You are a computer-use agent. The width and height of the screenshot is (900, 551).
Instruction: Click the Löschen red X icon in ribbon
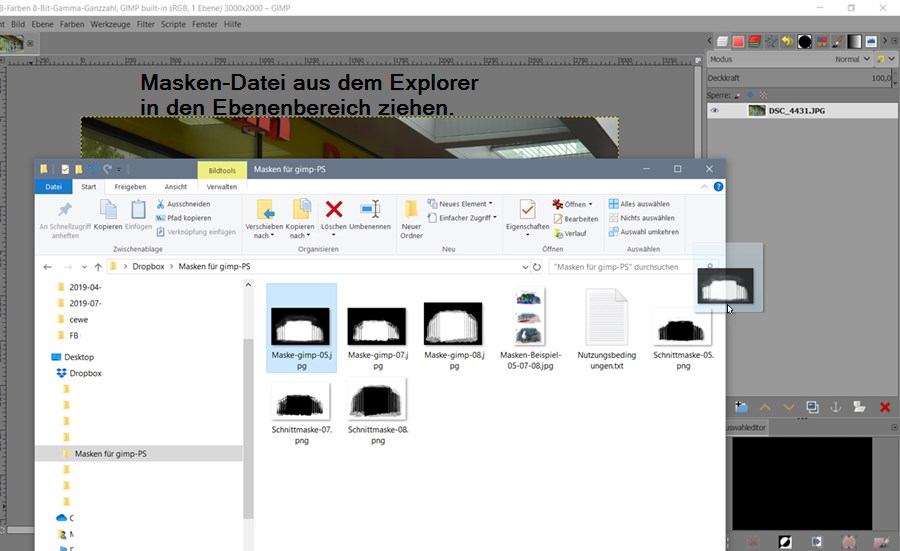coord(334,209)
